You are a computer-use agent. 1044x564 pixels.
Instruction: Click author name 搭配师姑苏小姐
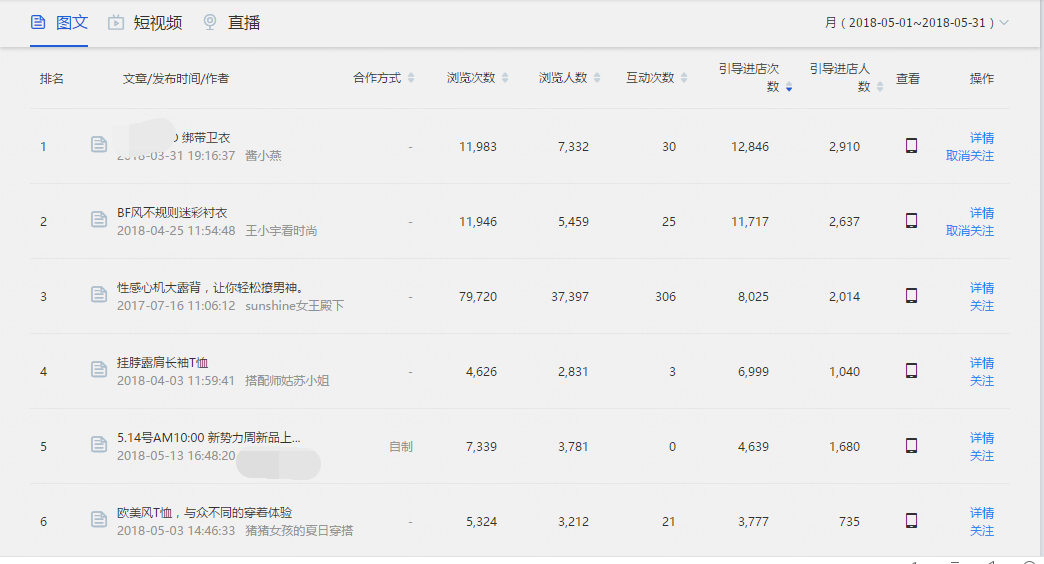(287, 381)
